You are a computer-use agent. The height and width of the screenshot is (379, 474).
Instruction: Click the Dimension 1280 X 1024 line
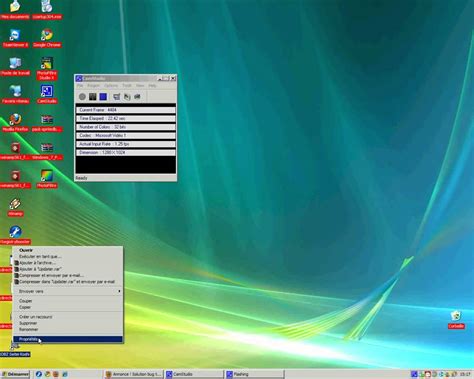(x=125, y=152)
